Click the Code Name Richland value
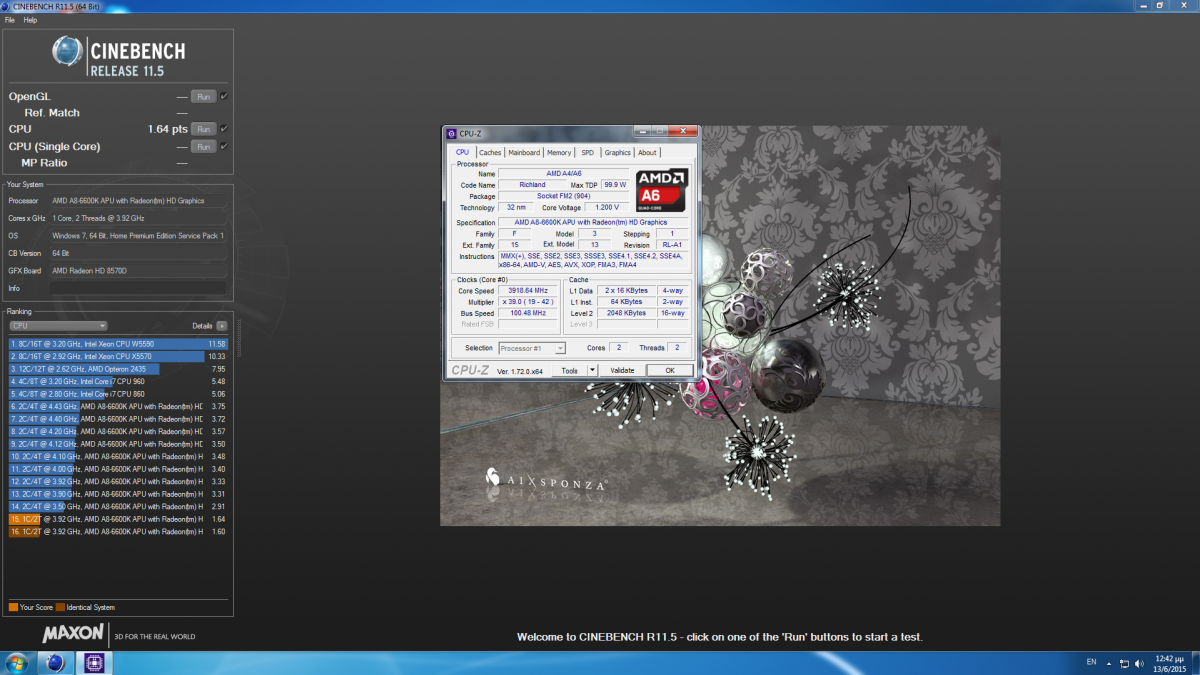Viewport: 1200px width, 675px height. point(532,185)
